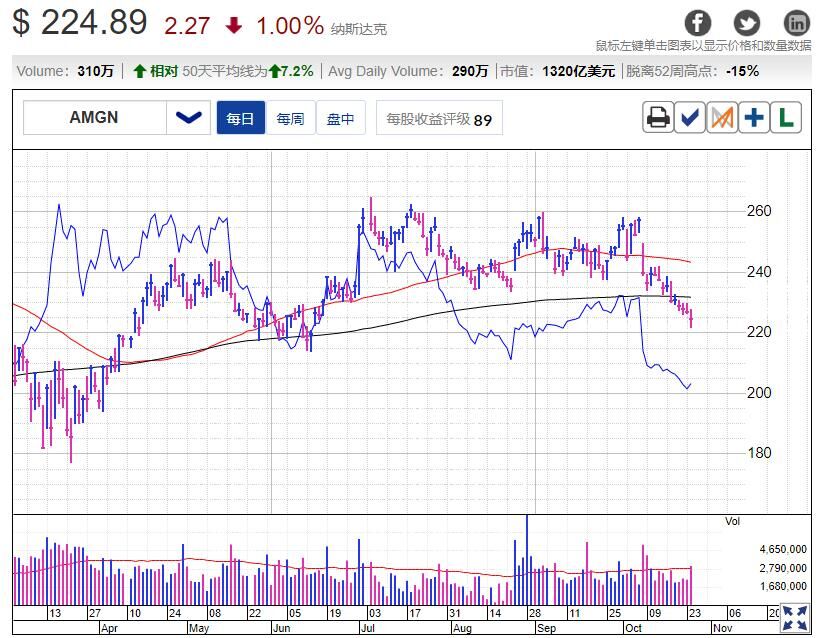
Task: Click the 1,680,000 volume axis label
Action: tap(783, 586)
